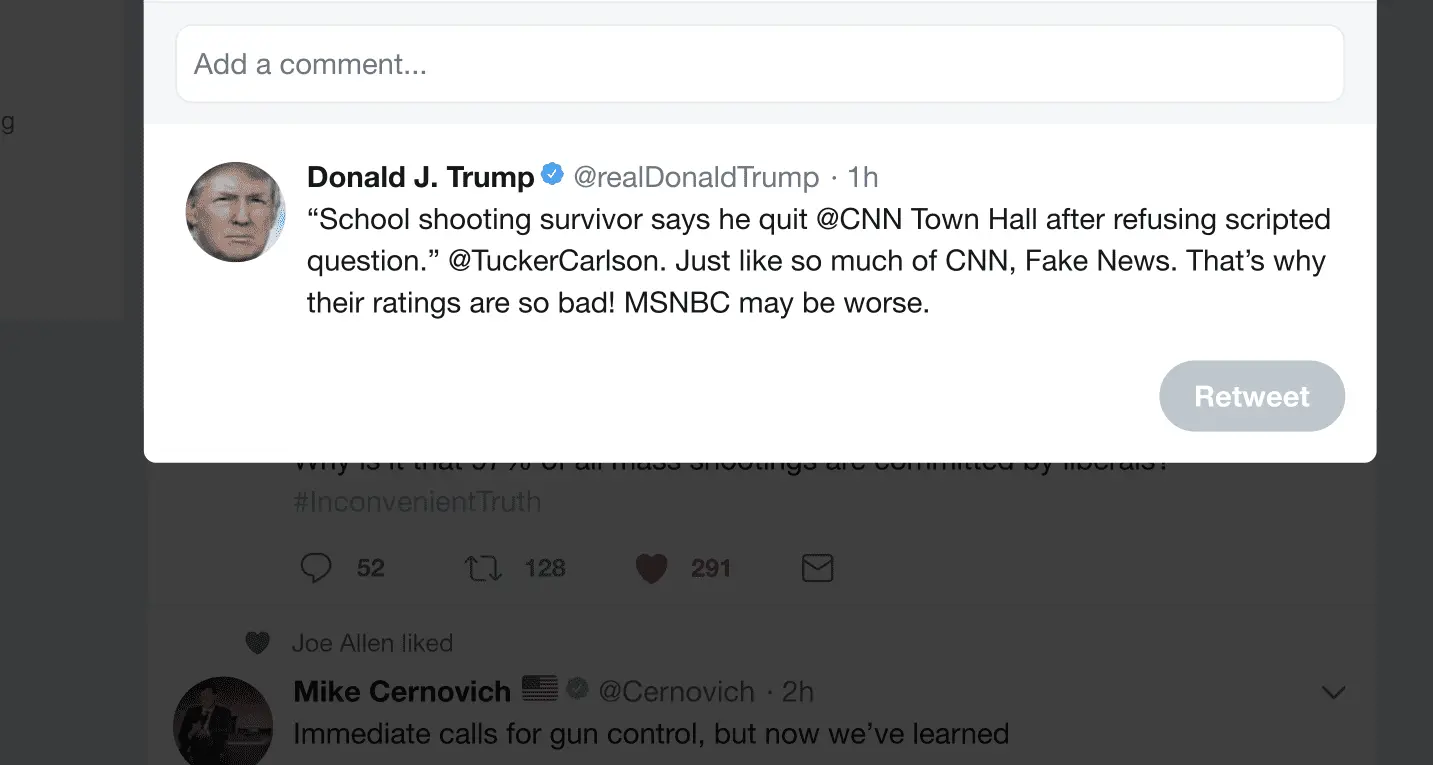
Task: Click the 2h timestamp on Cernovich's tweet
Action: point(798,691)
